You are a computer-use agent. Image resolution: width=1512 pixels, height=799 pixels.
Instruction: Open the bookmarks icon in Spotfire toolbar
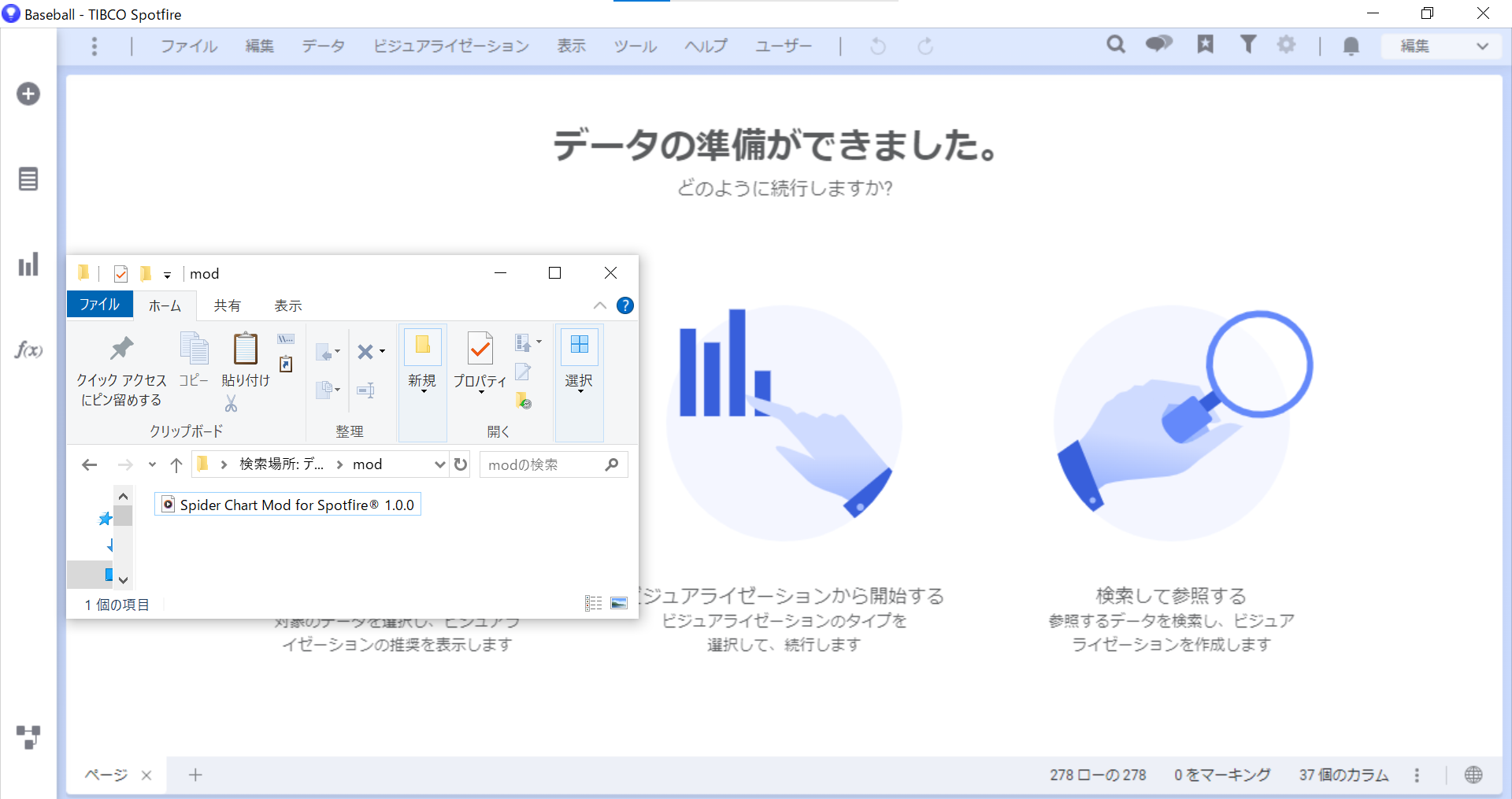(1205, 44)
